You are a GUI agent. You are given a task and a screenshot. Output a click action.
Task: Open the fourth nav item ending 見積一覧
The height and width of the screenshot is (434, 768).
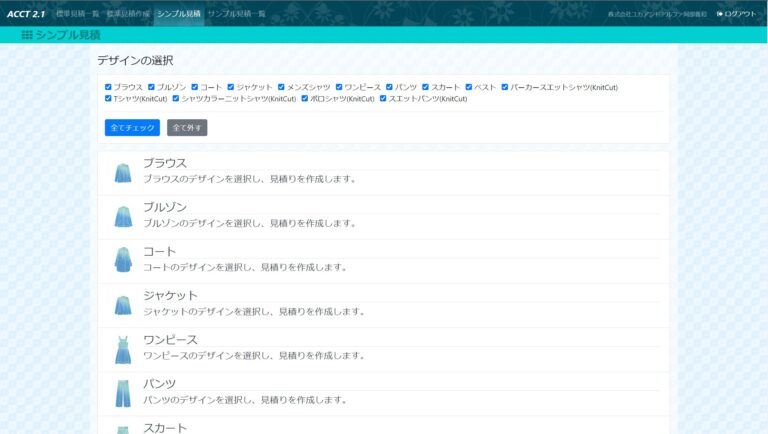tap(237, 14)
